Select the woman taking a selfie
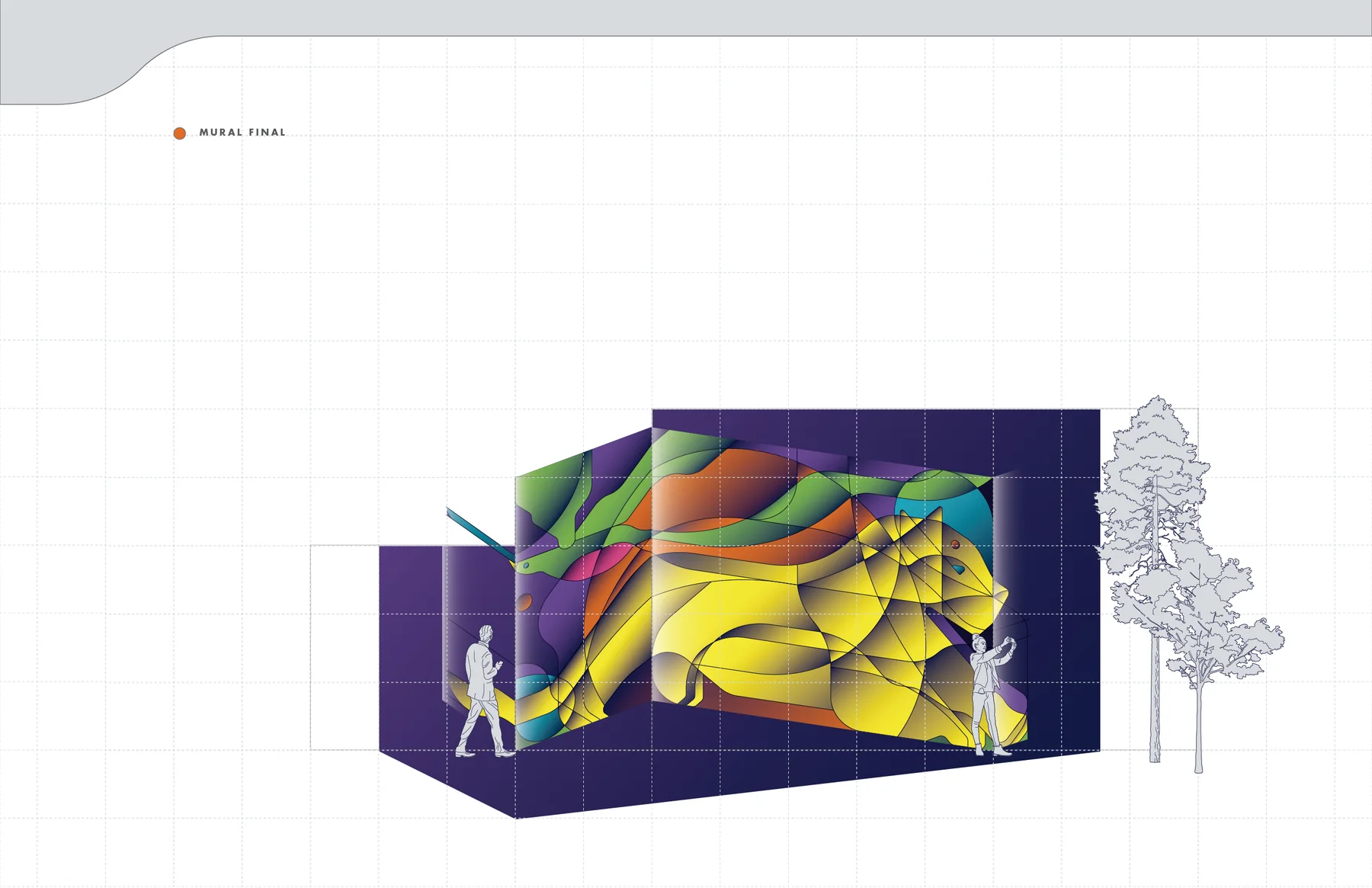1372x888 pixels. coord(993,695)
